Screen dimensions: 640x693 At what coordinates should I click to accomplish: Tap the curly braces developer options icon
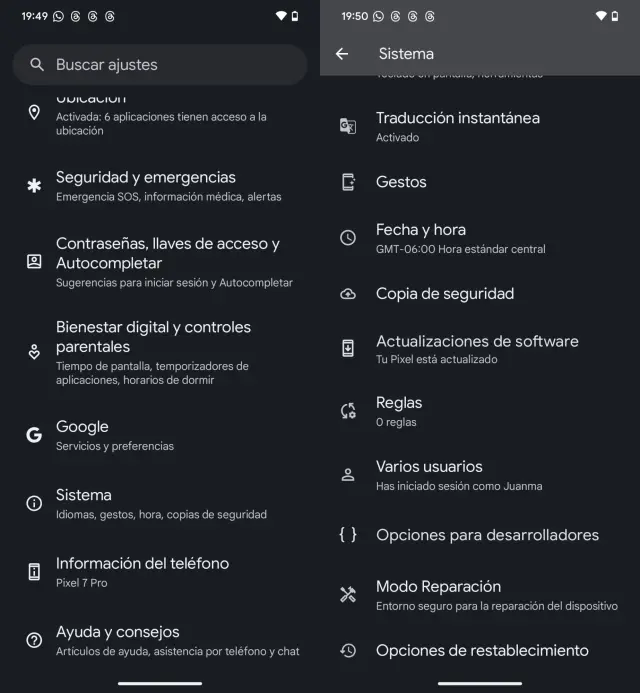click(348, 535)
